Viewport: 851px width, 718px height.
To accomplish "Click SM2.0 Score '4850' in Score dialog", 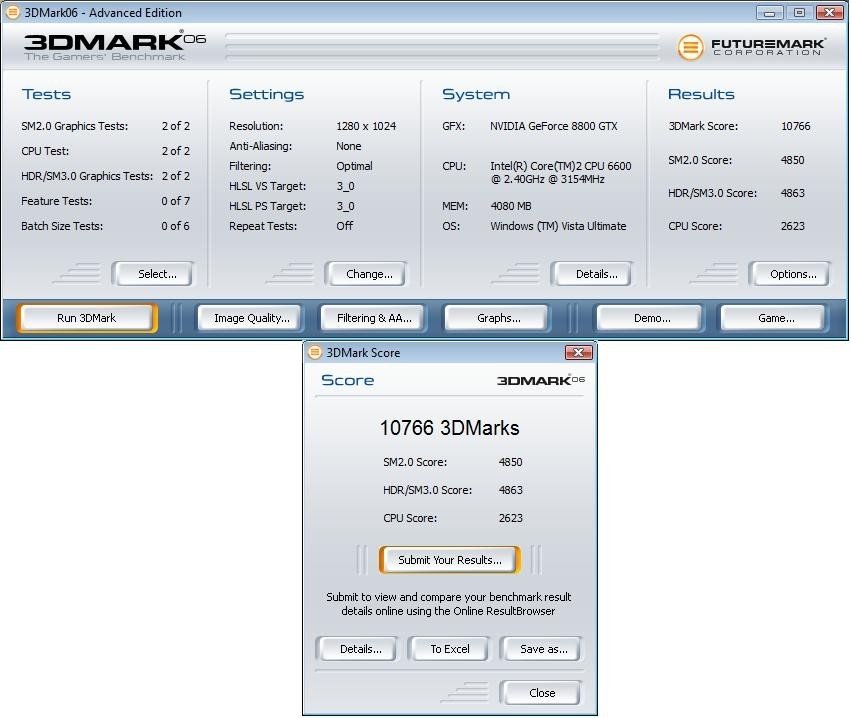I will tap(510, 462).
